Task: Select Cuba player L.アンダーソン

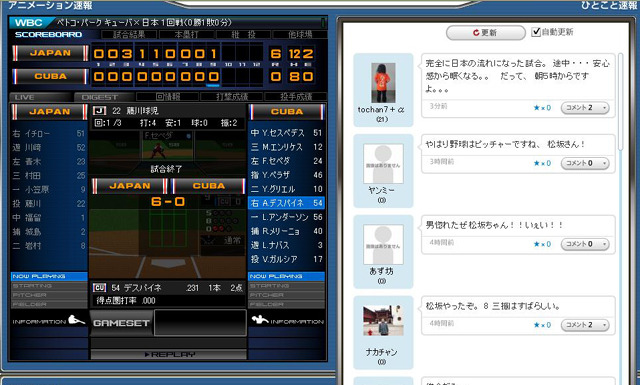Action: tap(287, 217)
